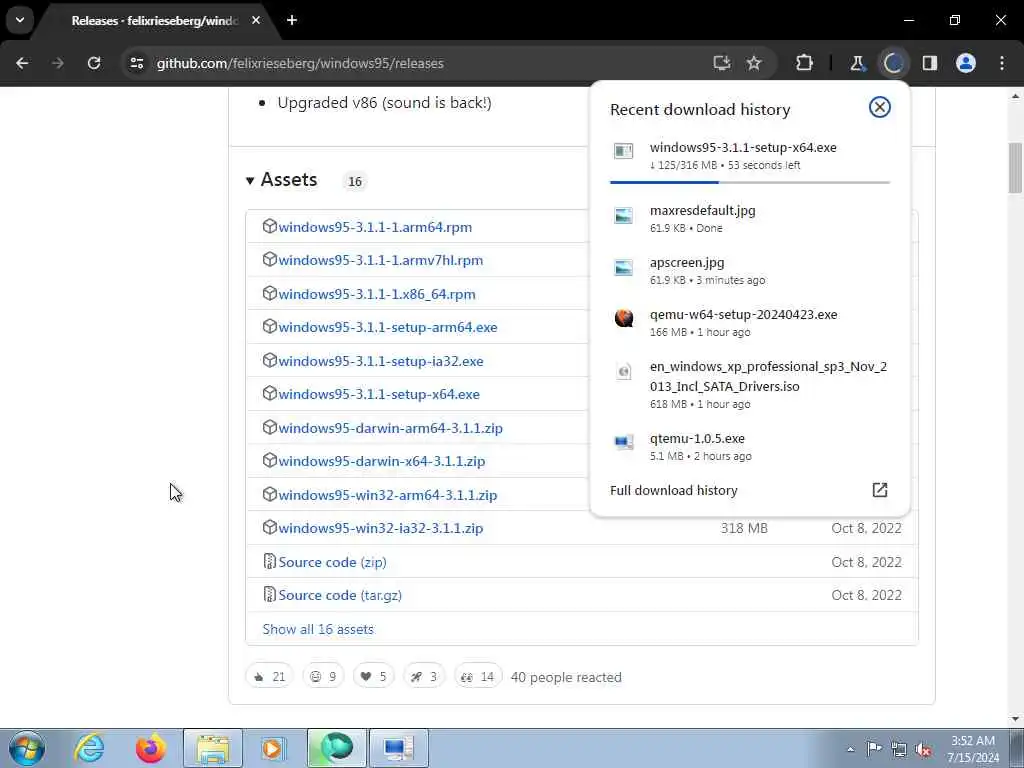The image size is (1024, 768).
Task: Click the qemu-w64-setup download icon
Action: tap(624, 319)
